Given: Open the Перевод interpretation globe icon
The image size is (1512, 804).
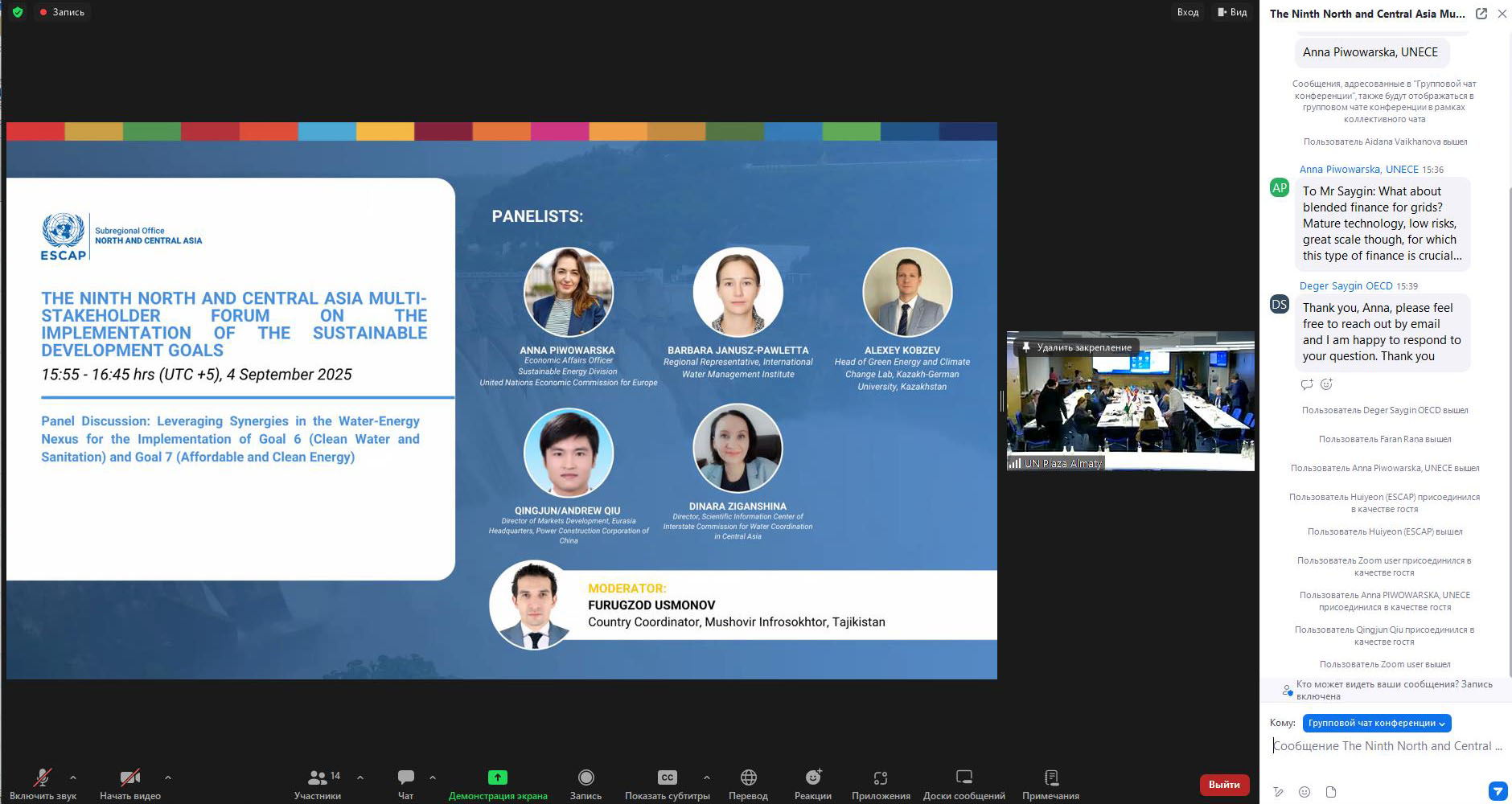Looking at the screenshot, I should [x=749, y=777].
